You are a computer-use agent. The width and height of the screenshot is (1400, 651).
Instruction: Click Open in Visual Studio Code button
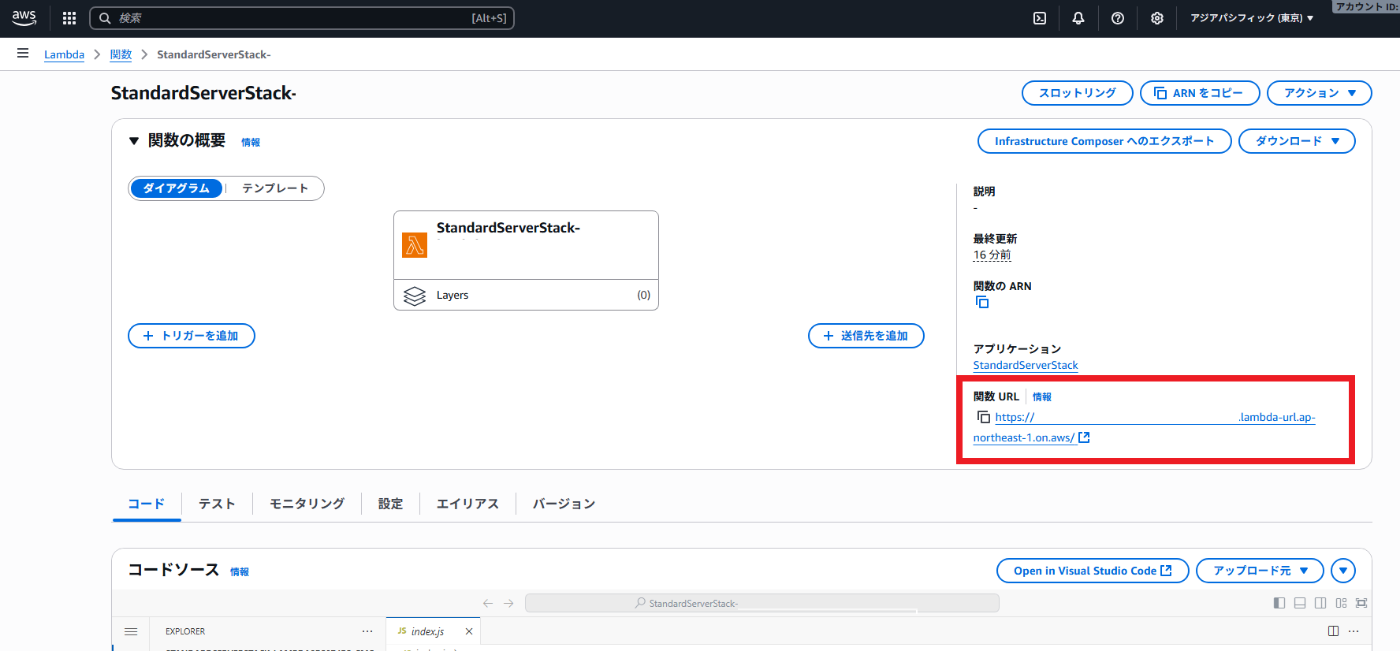(x=1092, y=571)
